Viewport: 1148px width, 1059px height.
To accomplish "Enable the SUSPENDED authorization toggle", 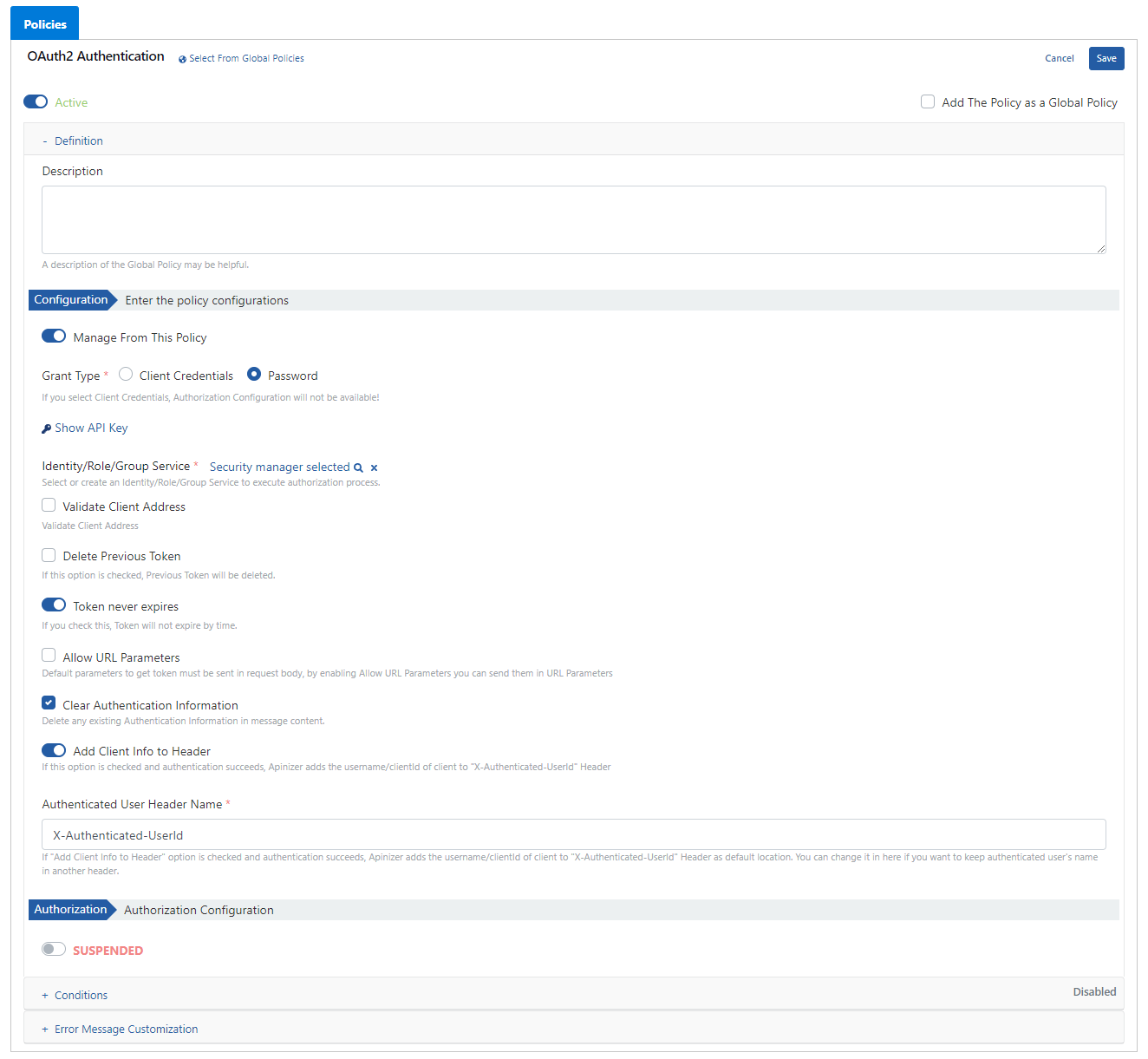I will pyautogui.click(x=54, y=949).
